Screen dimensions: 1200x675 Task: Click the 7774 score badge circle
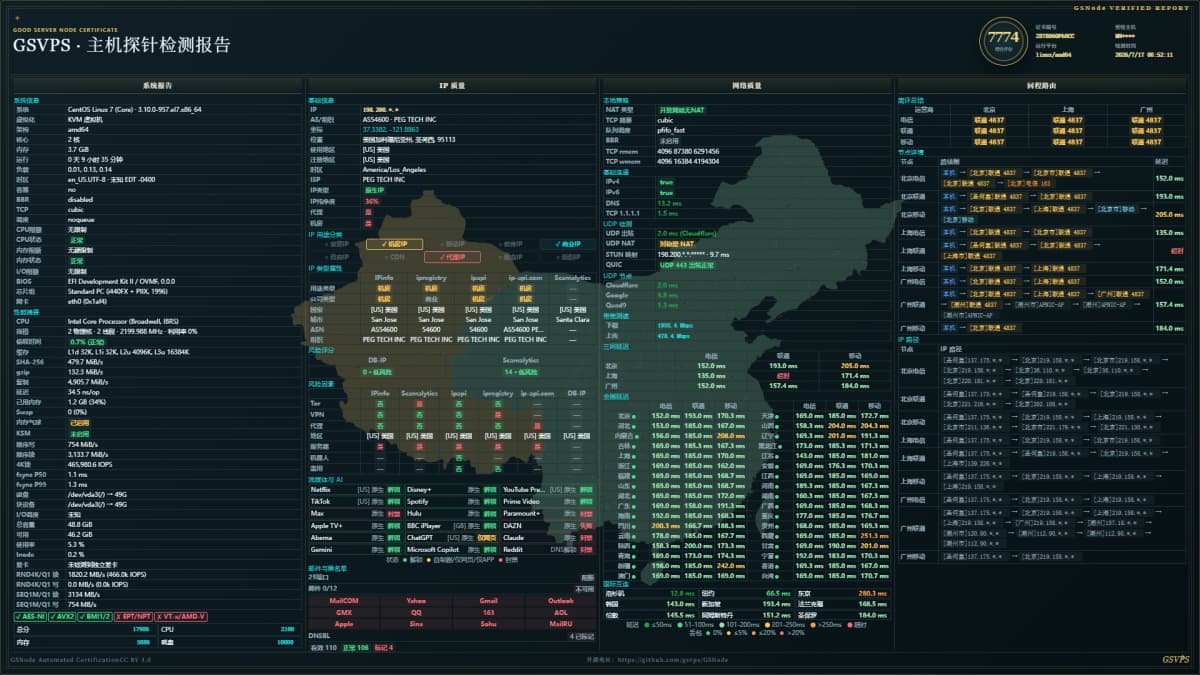1002,40
